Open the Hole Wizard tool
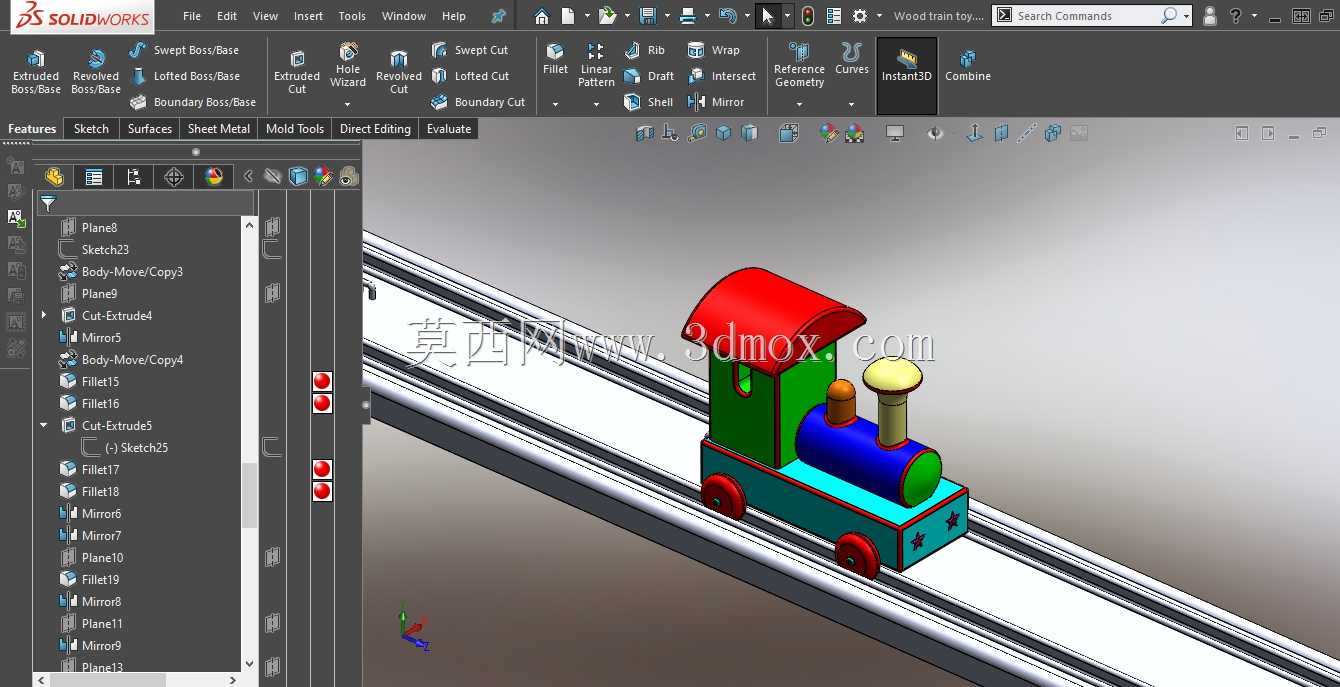 tap(348, 65)
